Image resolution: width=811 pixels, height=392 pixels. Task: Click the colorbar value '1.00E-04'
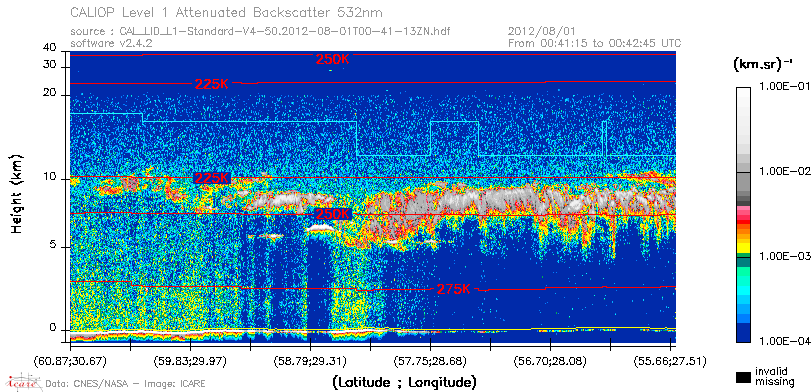tap(784, 341)
